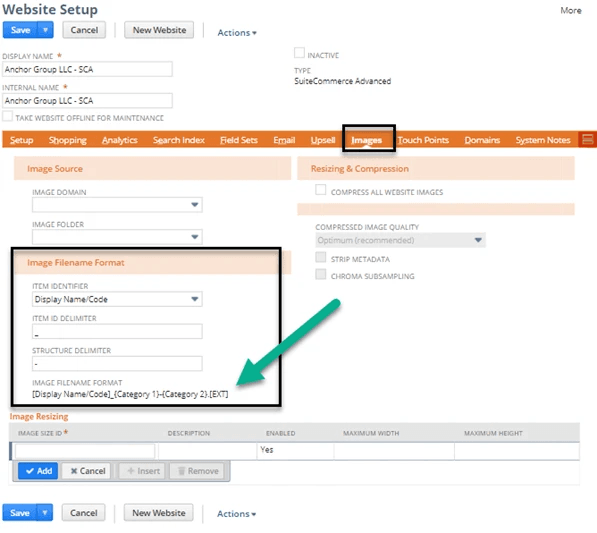Toggle the Chroma Subsampling checkbox
The width and height of the screenshot is (597, 533).
321,274
